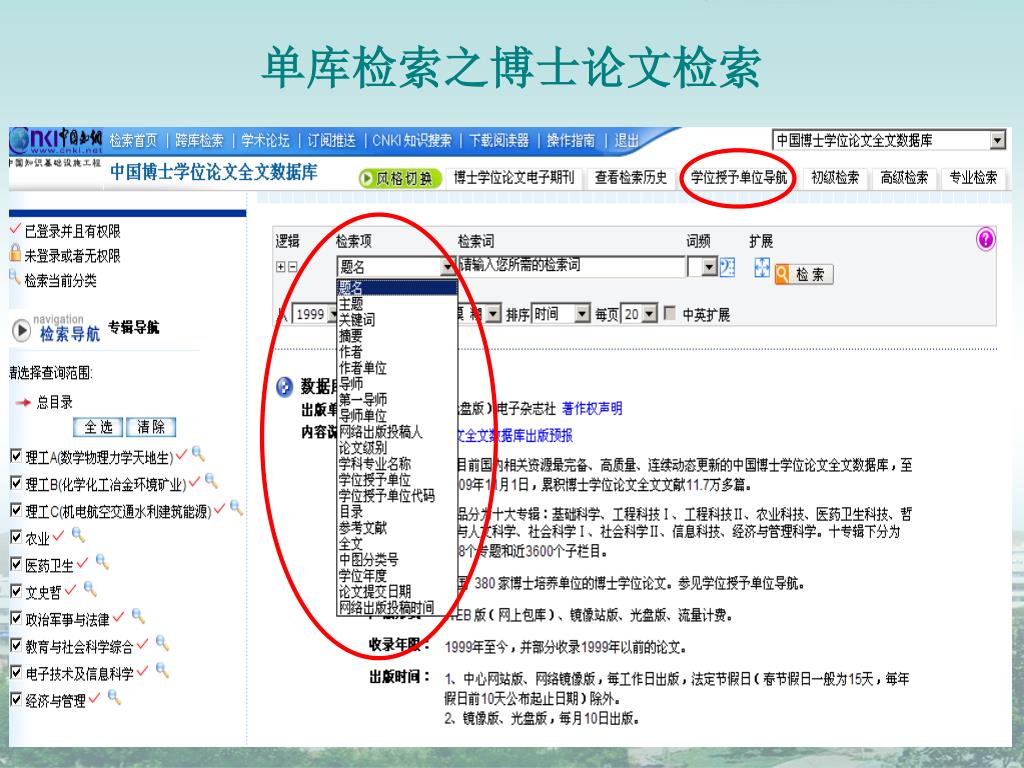Click the expand cross icon under 扩展

pyautogui.click(x=761, y=267)
